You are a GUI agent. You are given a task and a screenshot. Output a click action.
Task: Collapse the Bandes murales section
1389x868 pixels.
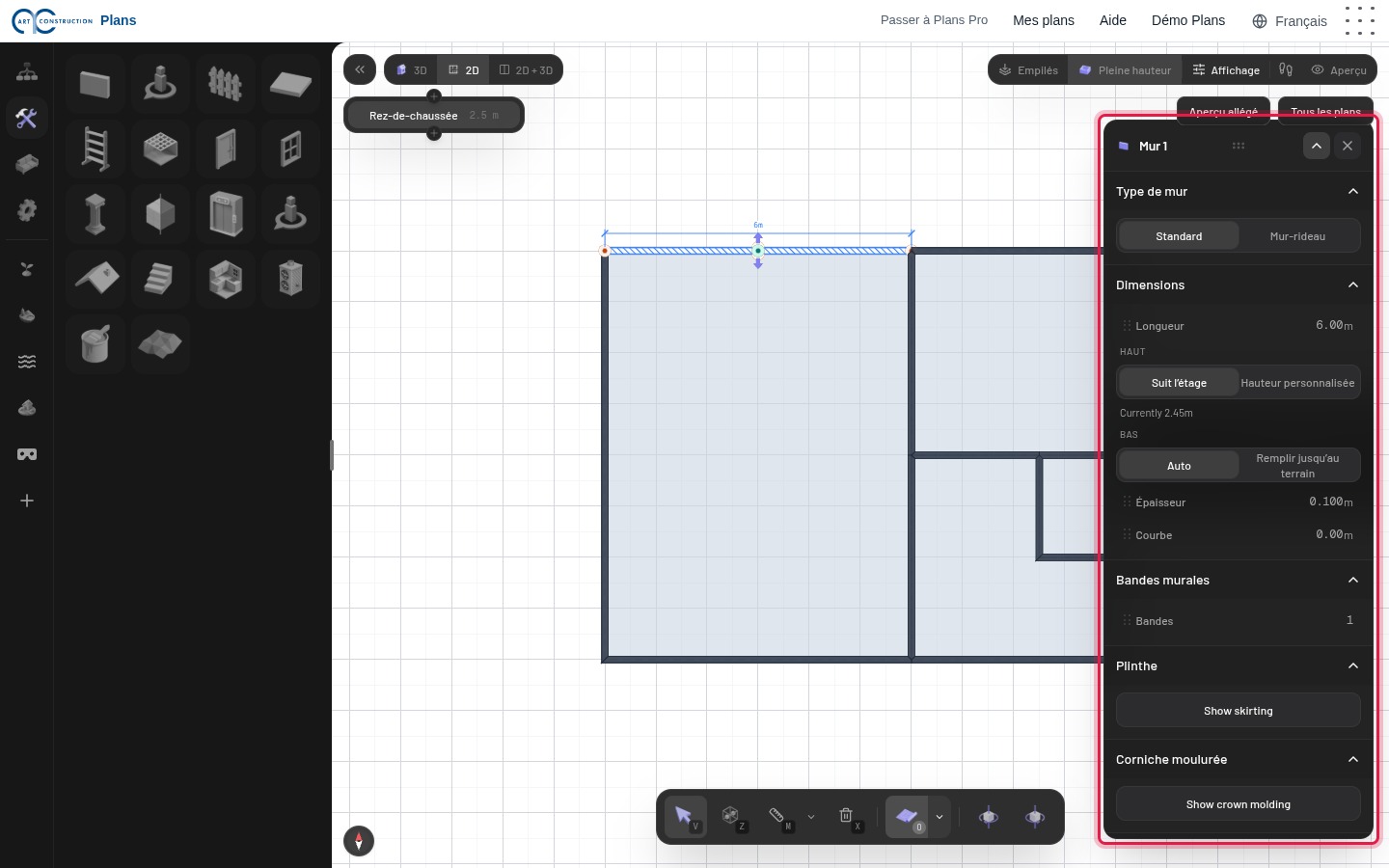click(x=1353, y=581)
